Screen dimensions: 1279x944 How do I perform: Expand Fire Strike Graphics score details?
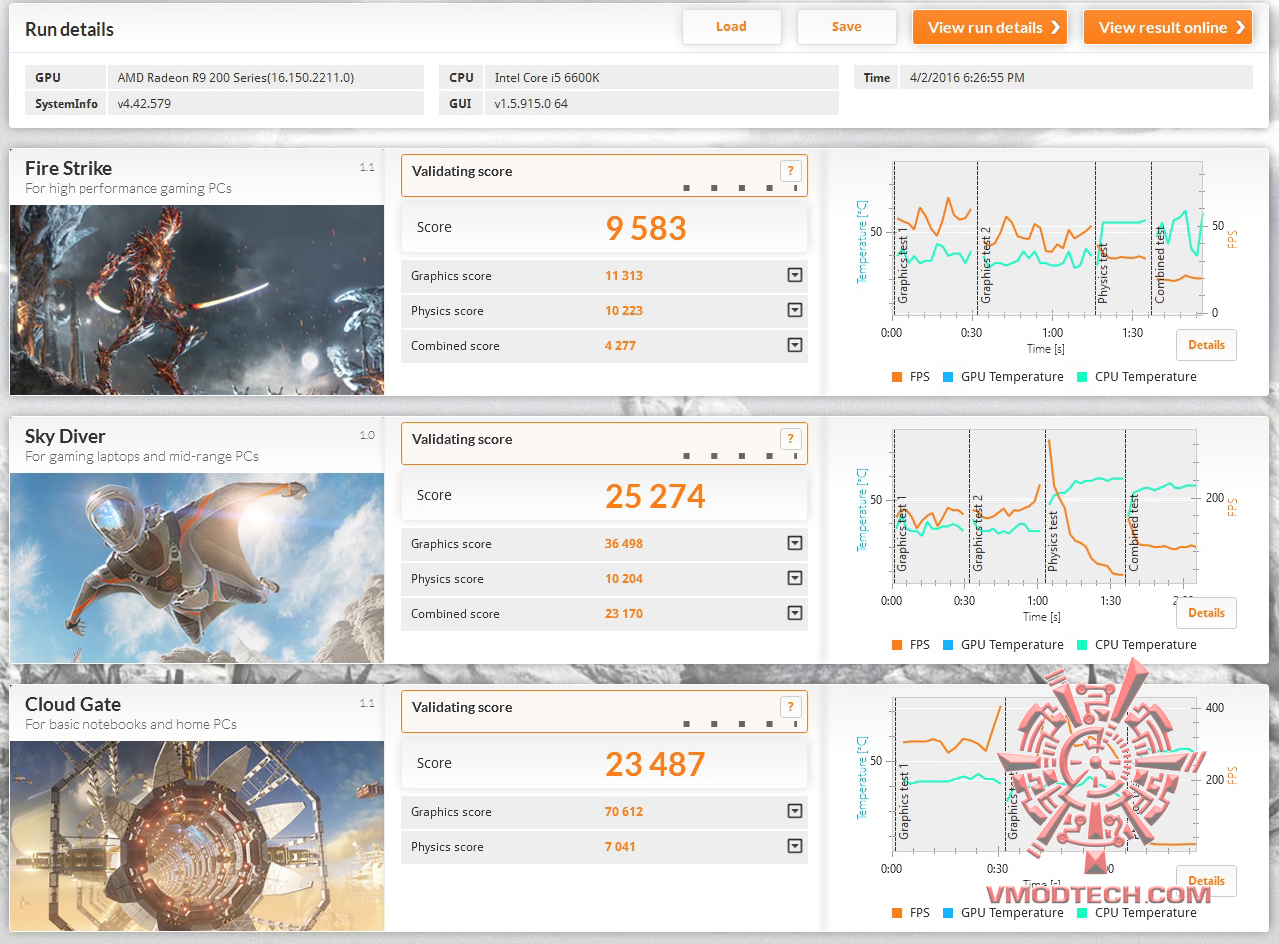click(x=795, y=275)
